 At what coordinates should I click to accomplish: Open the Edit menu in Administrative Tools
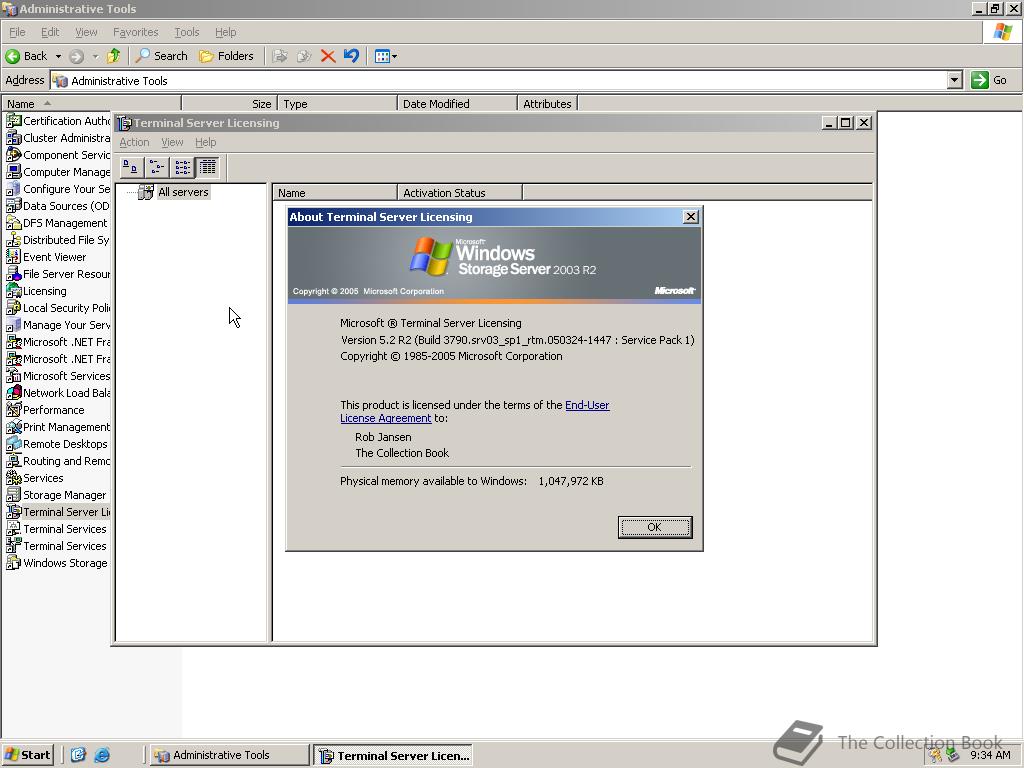click(50, 32)
